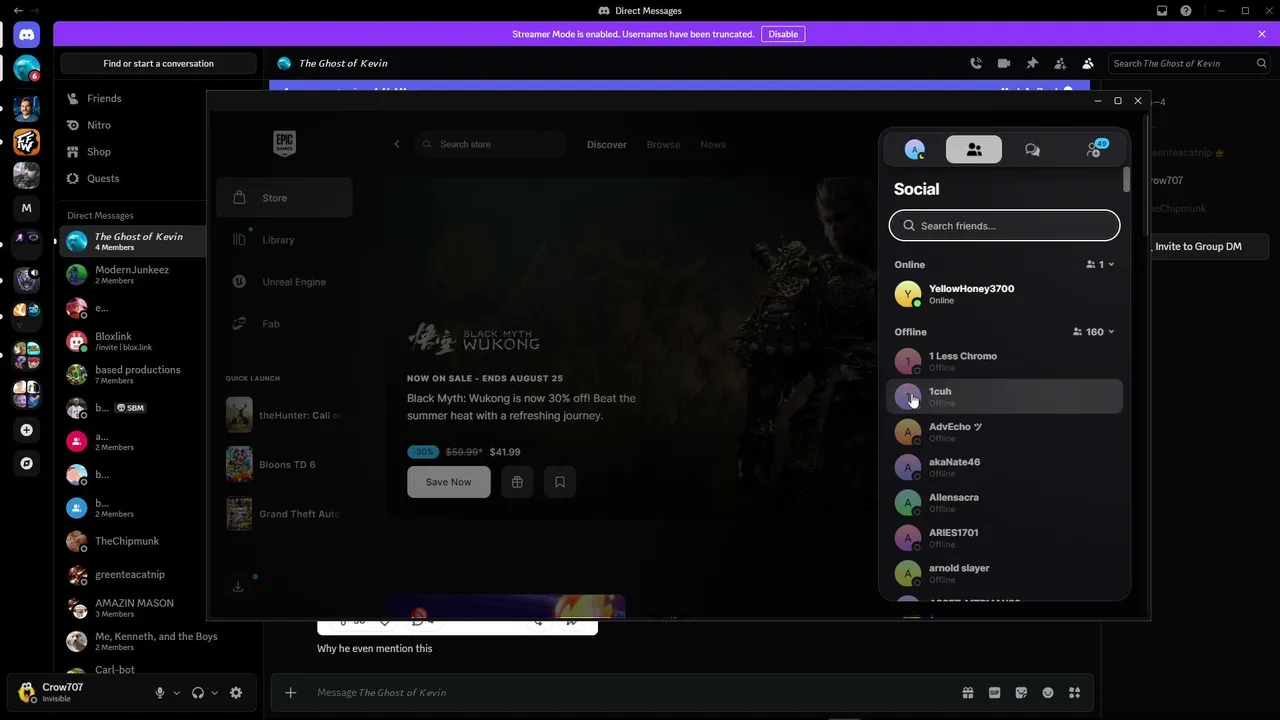Open Epic launcher downloads icon

238,587
